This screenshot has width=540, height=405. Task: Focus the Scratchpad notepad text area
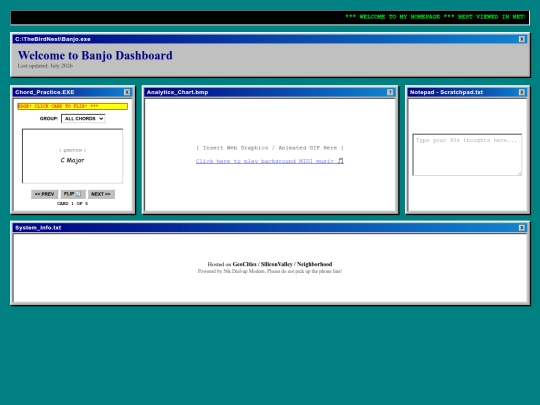click(x=467, y=155)
